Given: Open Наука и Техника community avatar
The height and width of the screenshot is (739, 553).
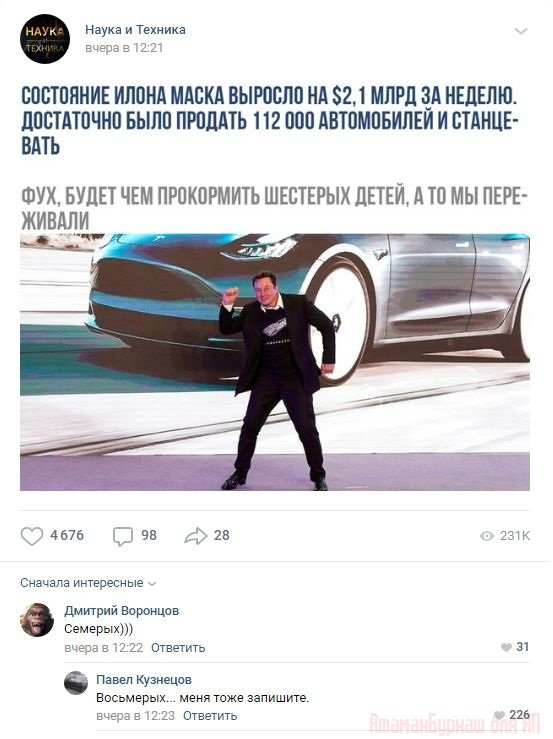Looking at the screenshot, I should [45, 39].
